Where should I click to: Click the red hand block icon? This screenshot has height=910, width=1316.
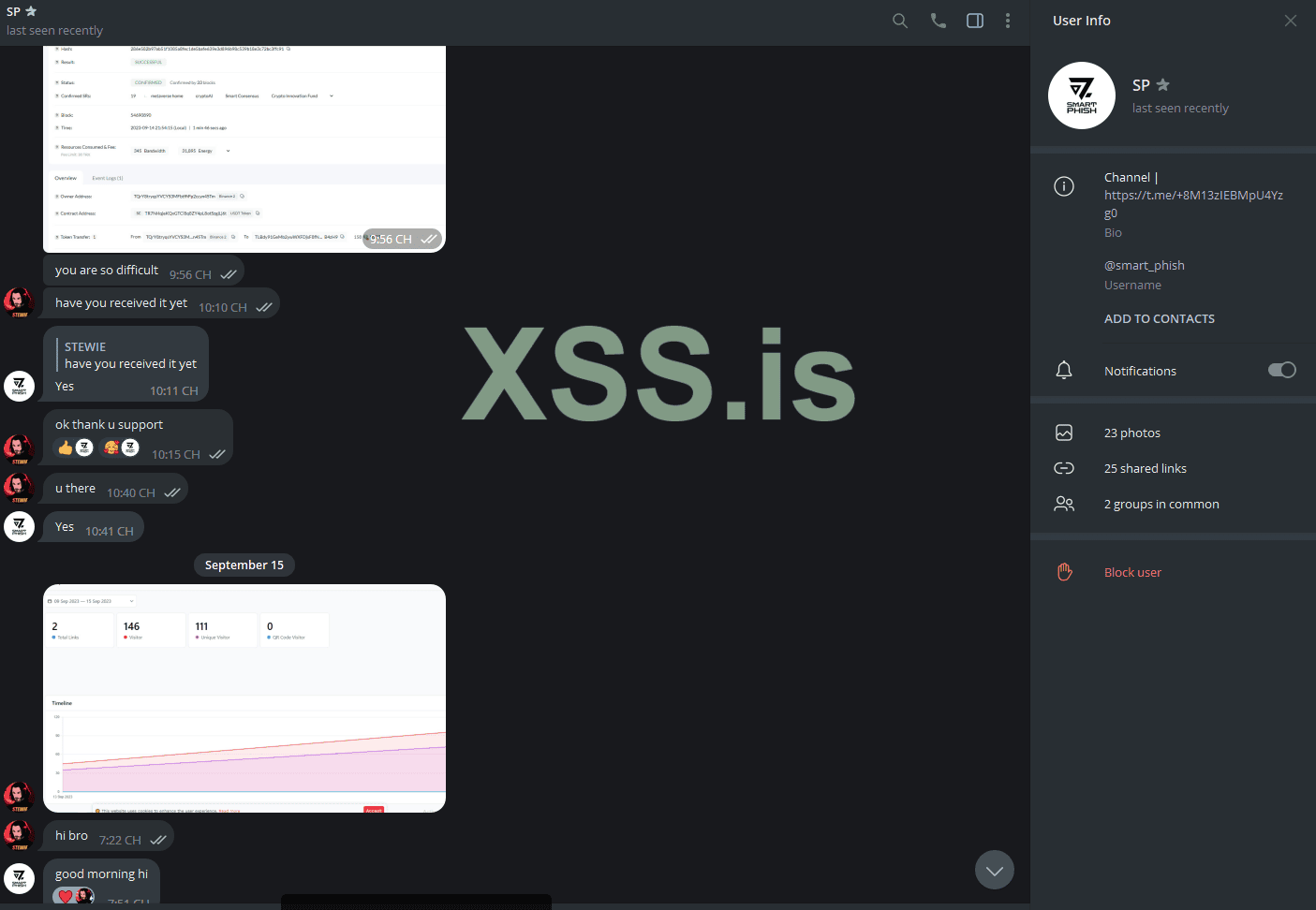[x=1064, y=572]
